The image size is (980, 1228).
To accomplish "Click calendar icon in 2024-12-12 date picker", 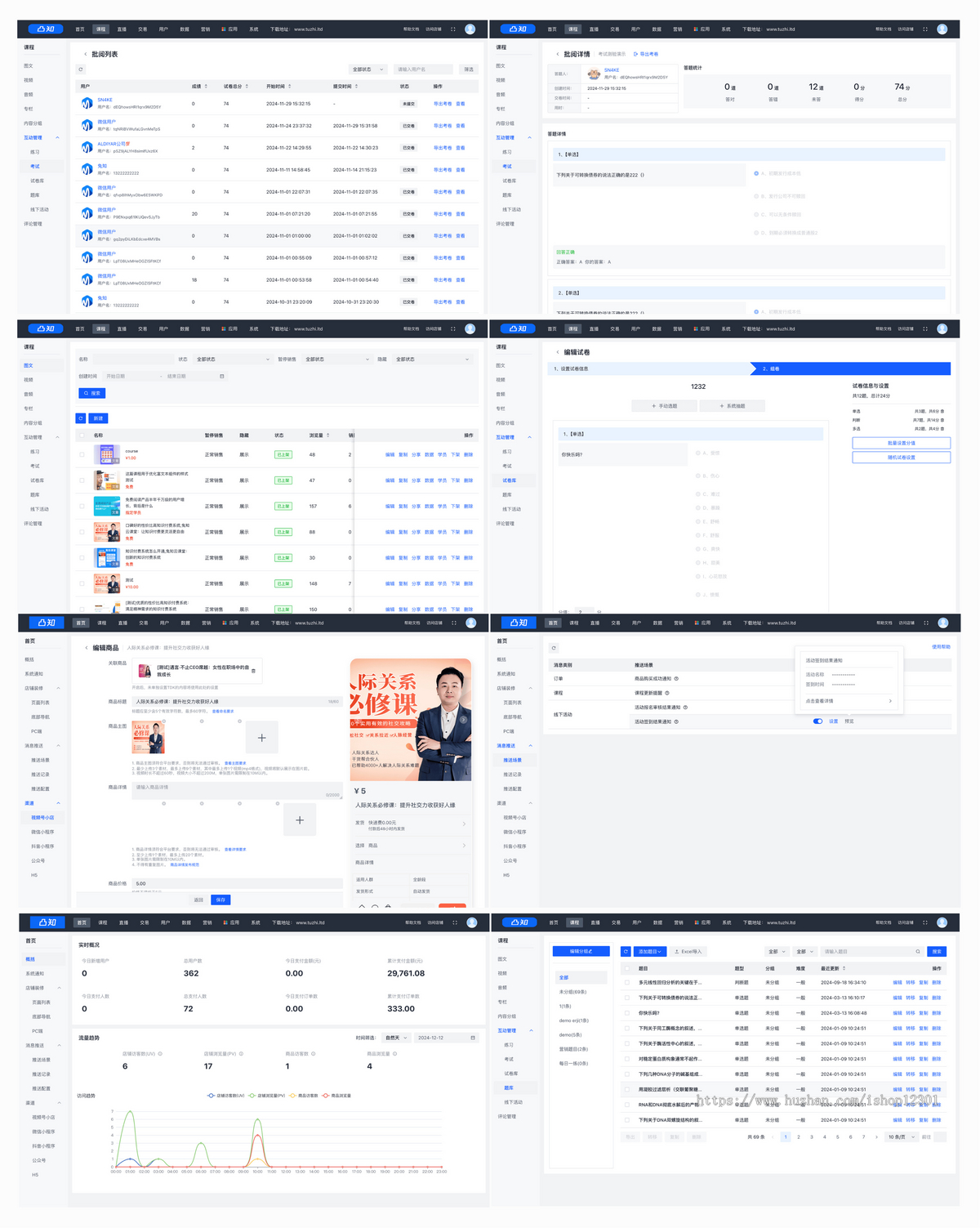I will 473,1038.
